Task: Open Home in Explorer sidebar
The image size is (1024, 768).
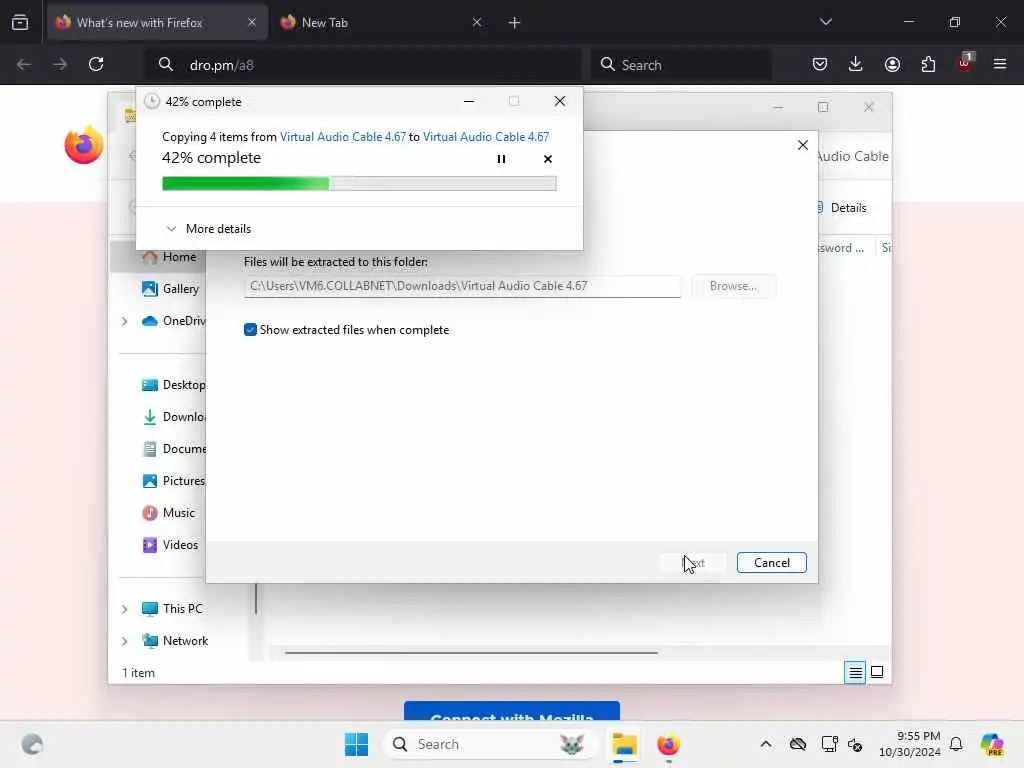Action: point(170,257)
